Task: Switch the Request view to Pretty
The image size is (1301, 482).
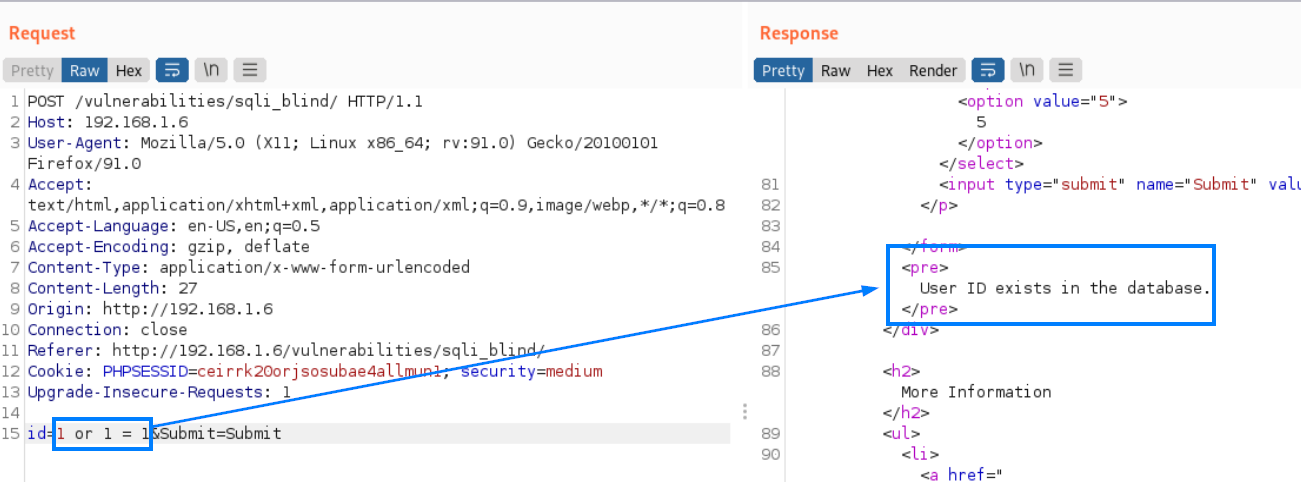Action: (x=32, y=70)
